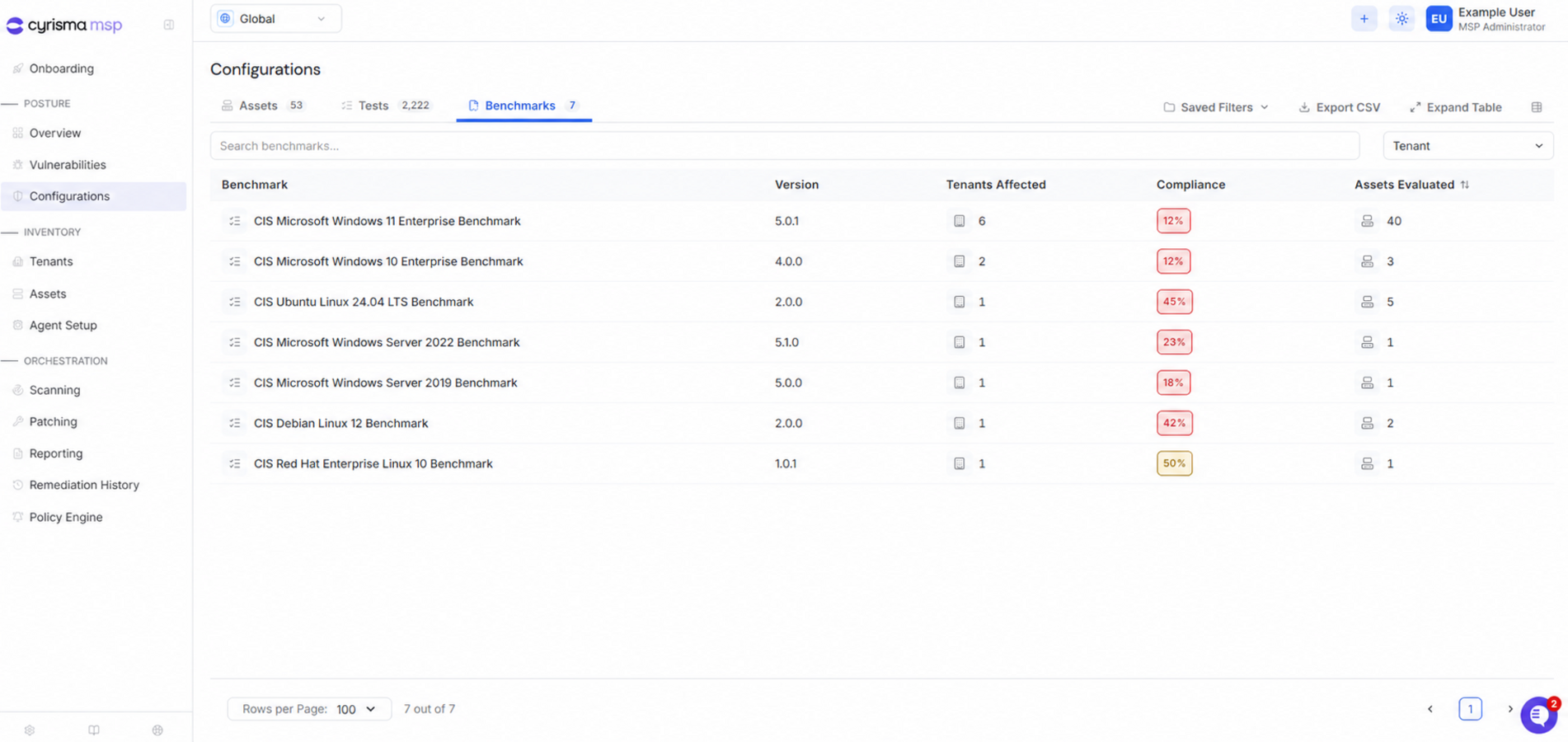The height and width of the screenshot is (742, 1568).
Task: Click the plus add button in header
Action: 1364,18
